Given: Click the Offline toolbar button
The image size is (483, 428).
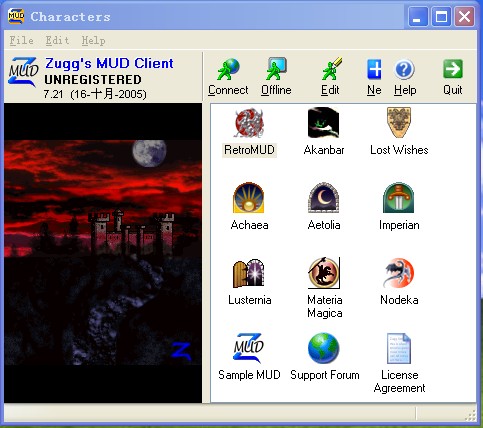Looking at the screenshot, I should coord(276,77).
